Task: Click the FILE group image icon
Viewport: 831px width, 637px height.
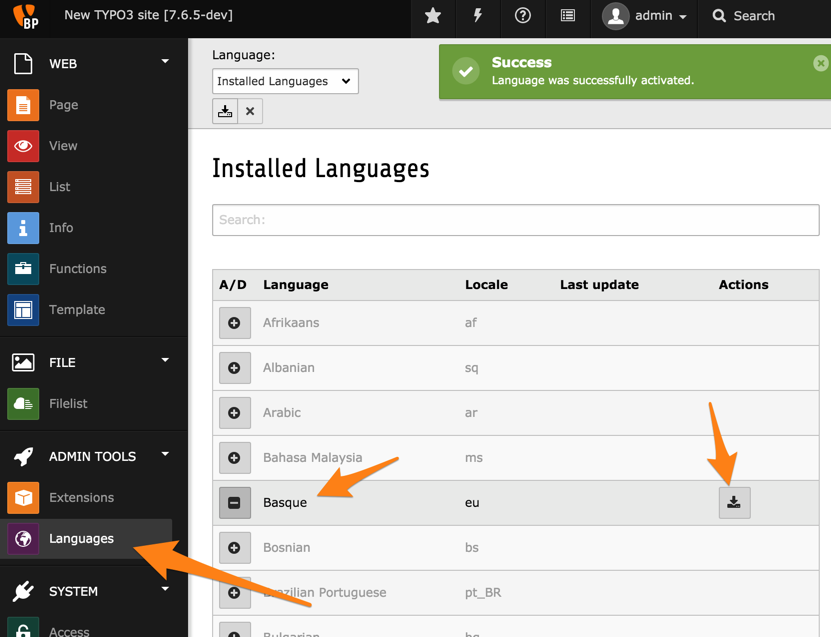Action: point(23,362)
